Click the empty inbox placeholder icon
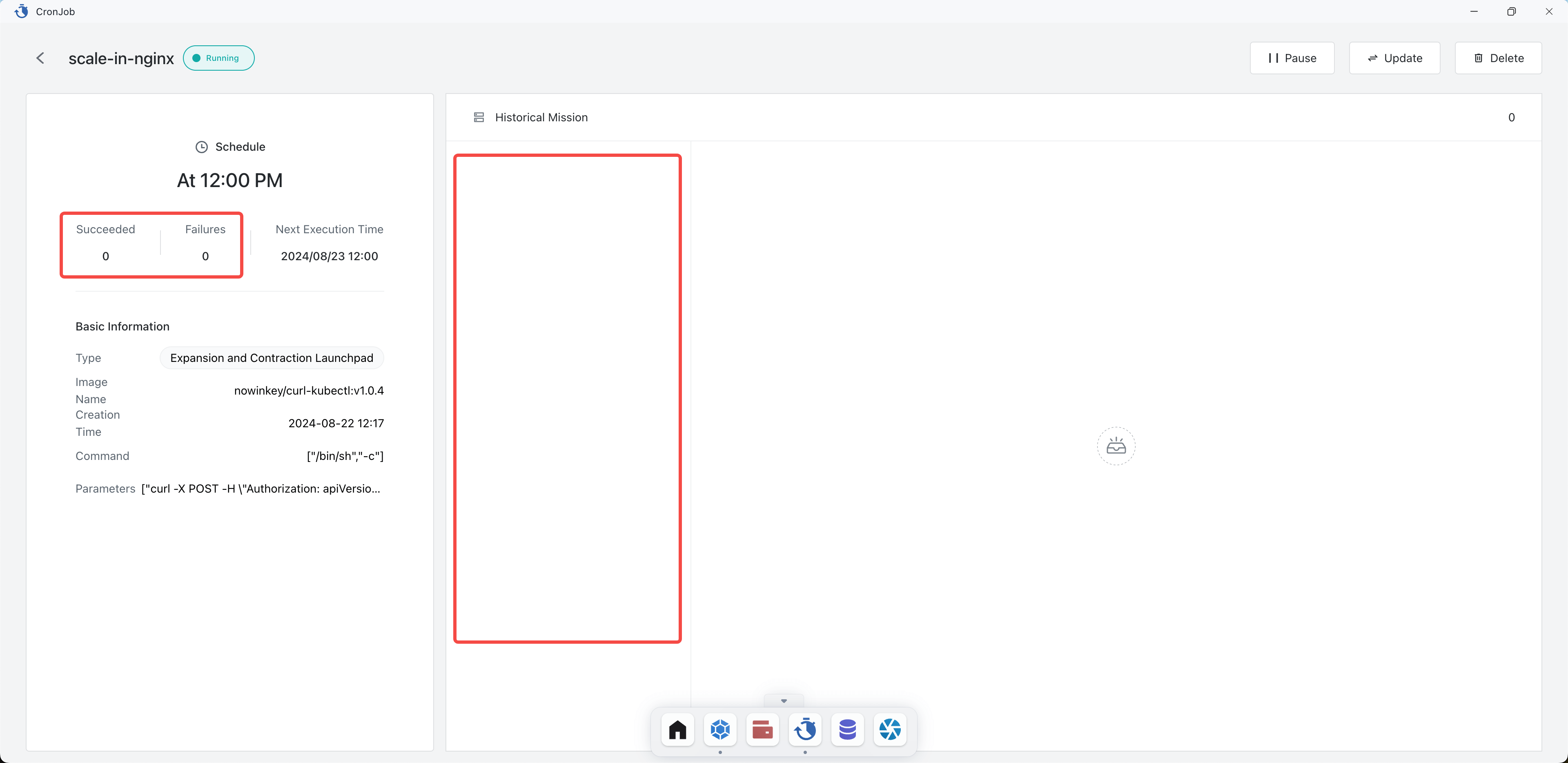Viewport: 1568px width, 763px height. coord(1116,446)
